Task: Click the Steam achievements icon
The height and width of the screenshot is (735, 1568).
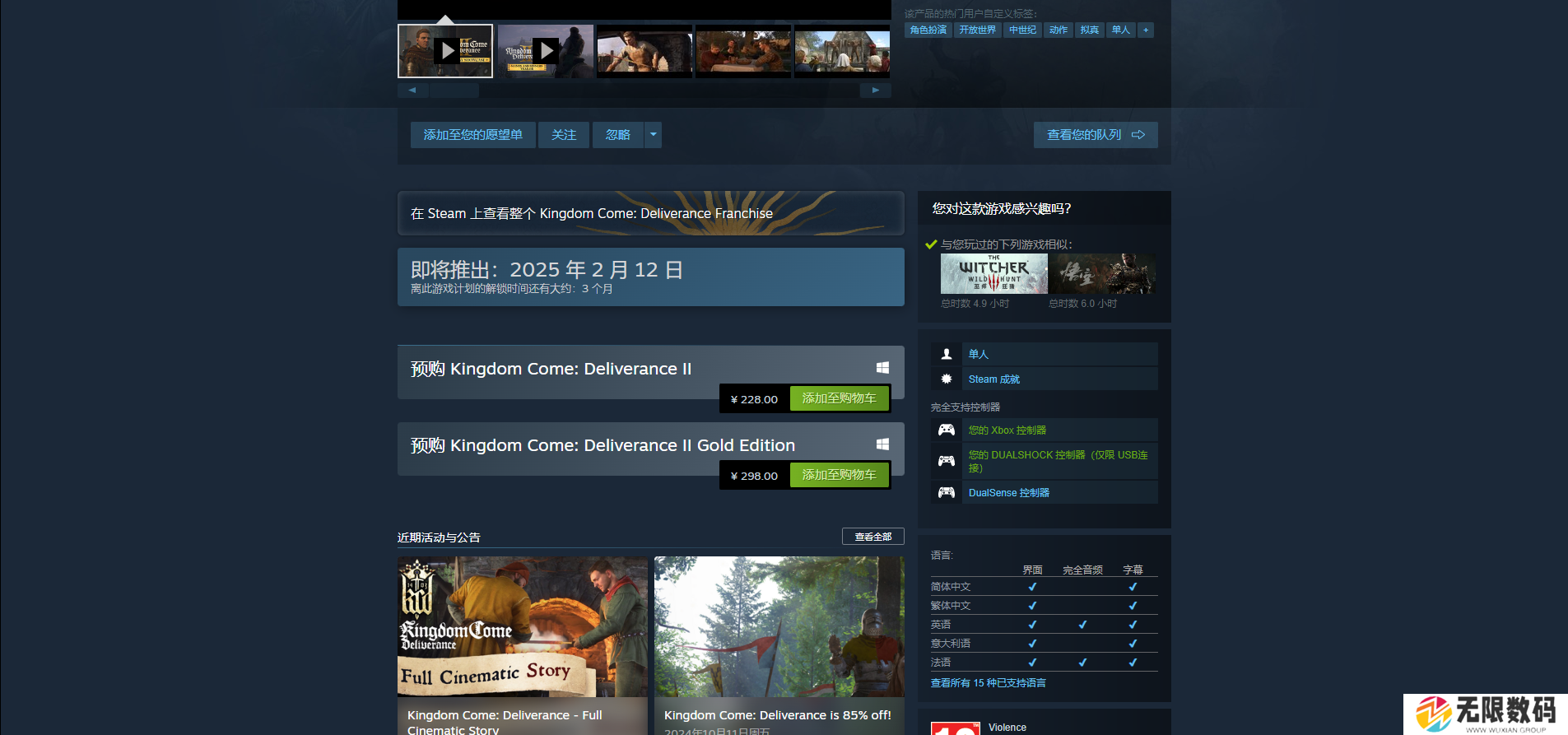Action: (x=947, y=379)
